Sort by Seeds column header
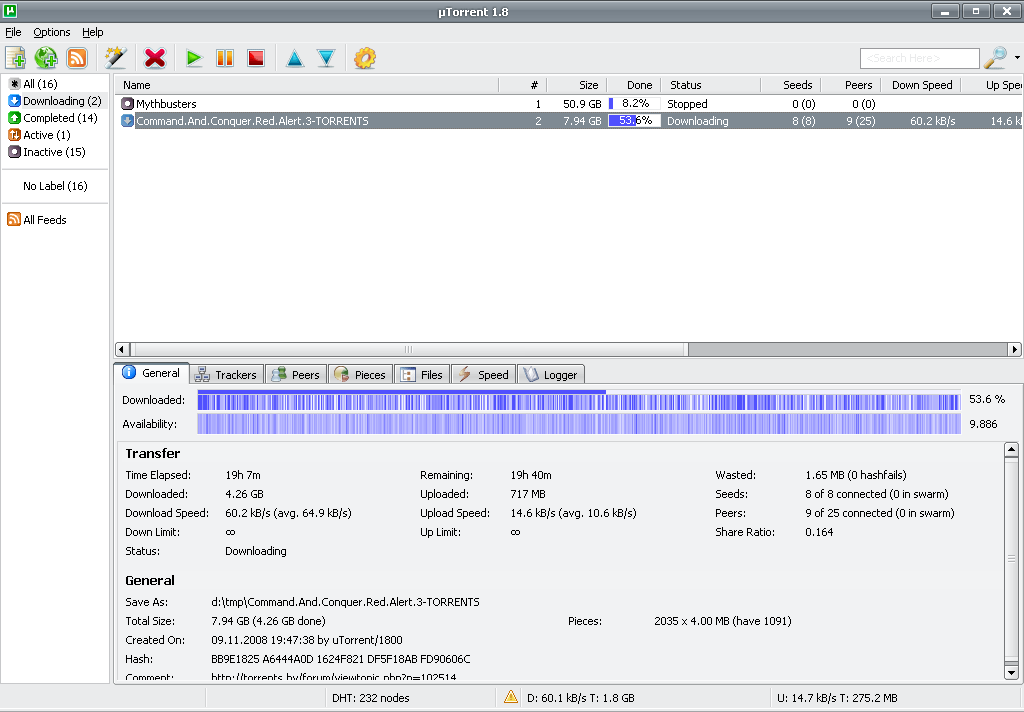Screen dimensions: 1024x712 pos(790,85)
